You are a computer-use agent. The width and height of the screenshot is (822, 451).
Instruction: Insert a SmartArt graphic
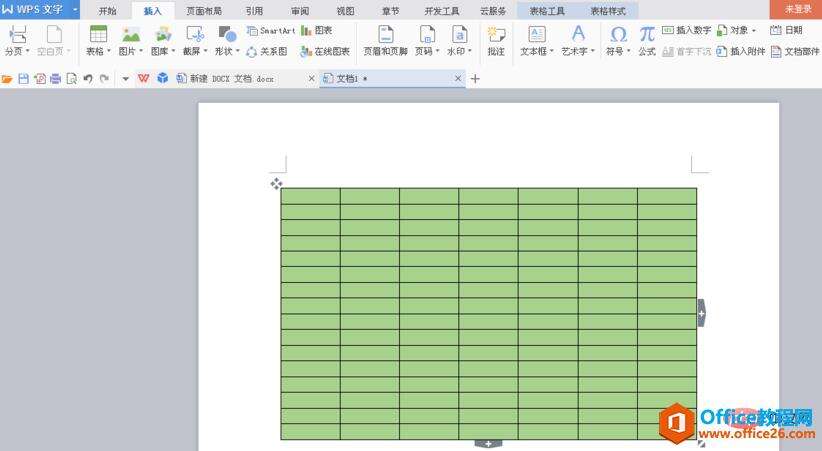(x=271, y=30)
